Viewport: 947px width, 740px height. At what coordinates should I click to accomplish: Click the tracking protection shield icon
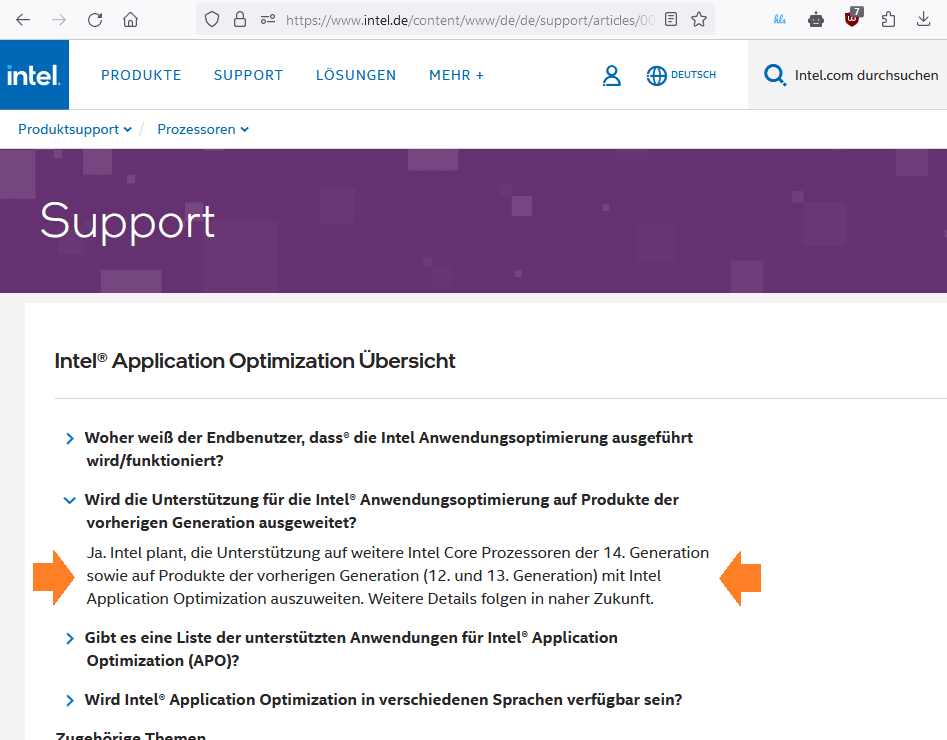coord(212,20)
